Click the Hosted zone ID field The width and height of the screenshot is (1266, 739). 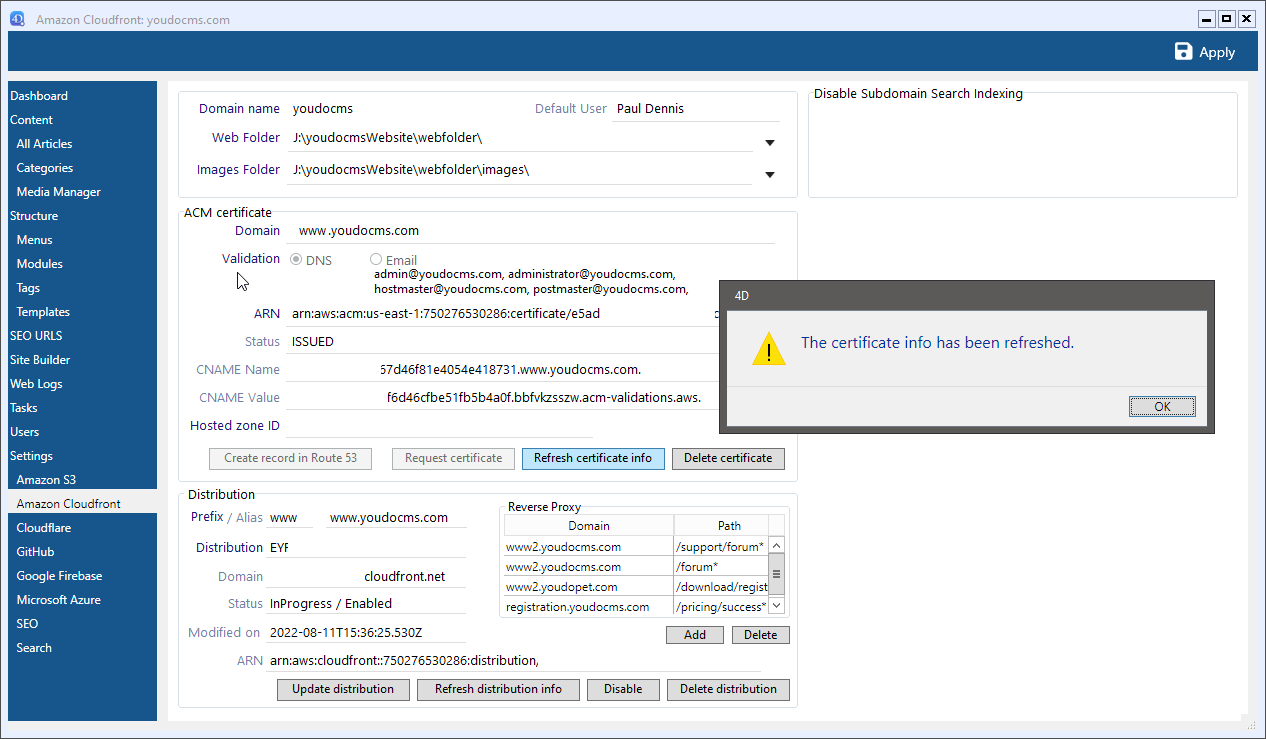[x=438, y=426]
